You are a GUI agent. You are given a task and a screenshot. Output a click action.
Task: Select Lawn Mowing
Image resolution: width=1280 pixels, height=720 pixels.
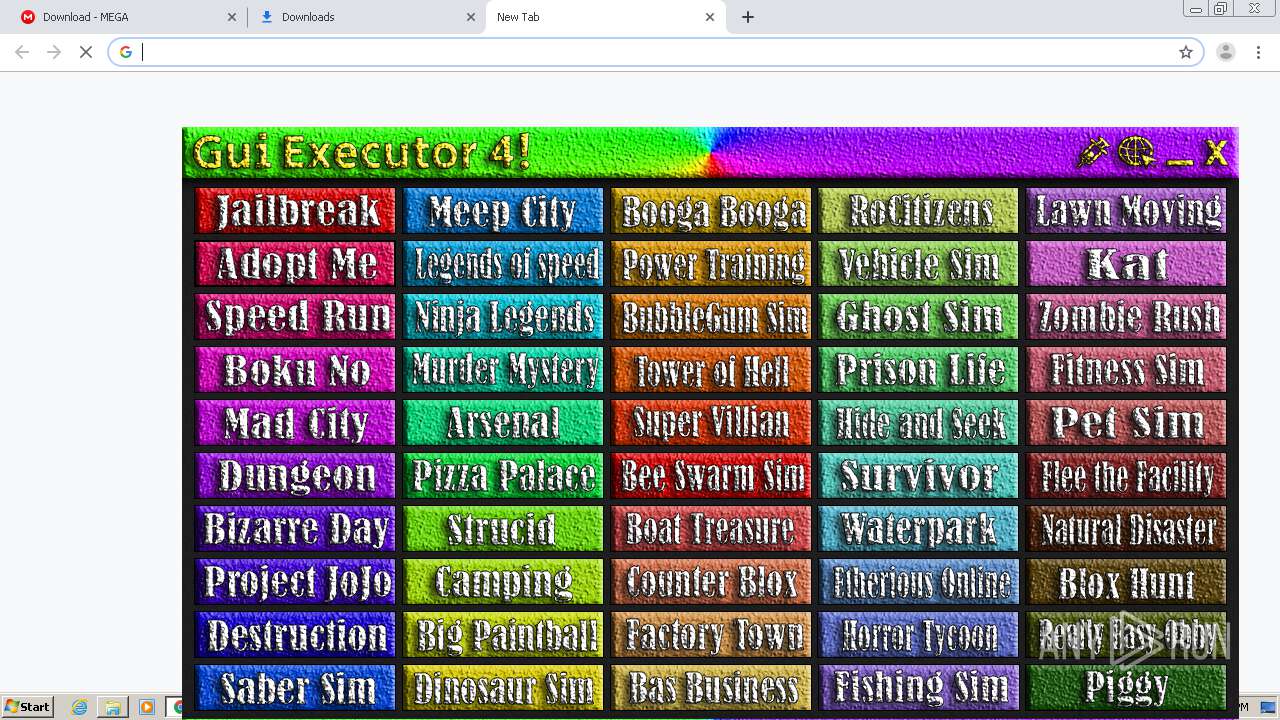point(1127,211)
